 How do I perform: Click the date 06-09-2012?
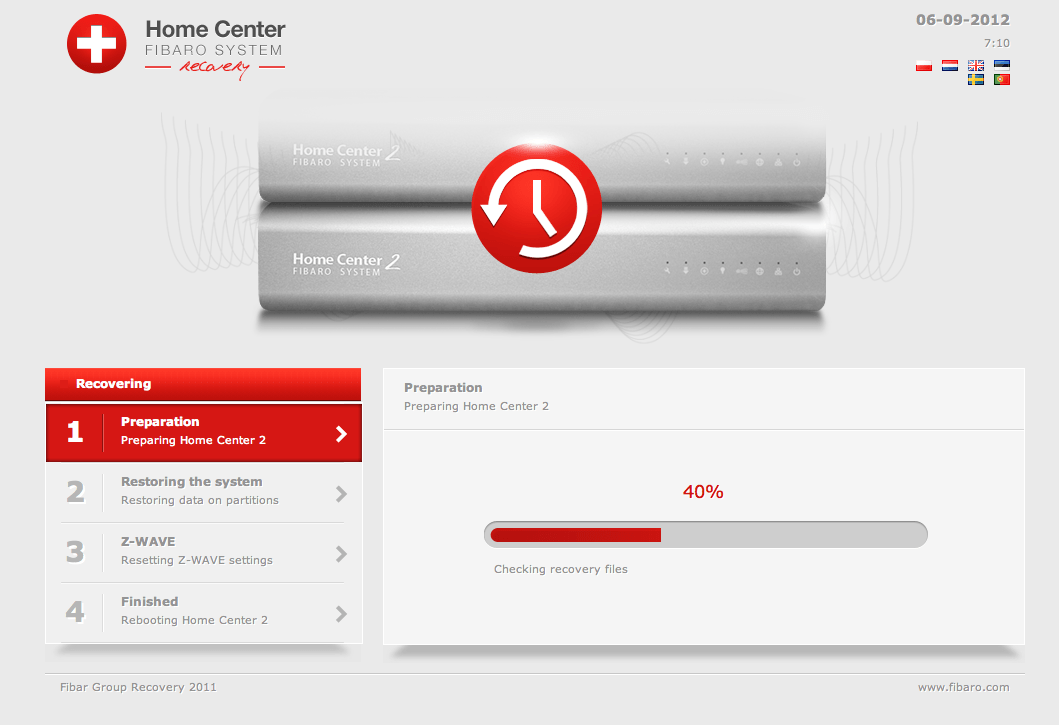tap(962, 20)
